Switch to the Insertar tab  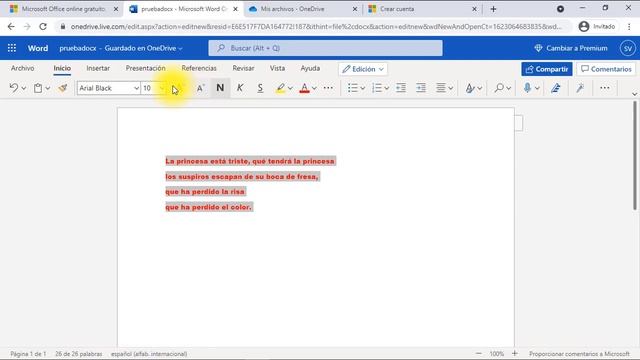(x=98, y=68)
